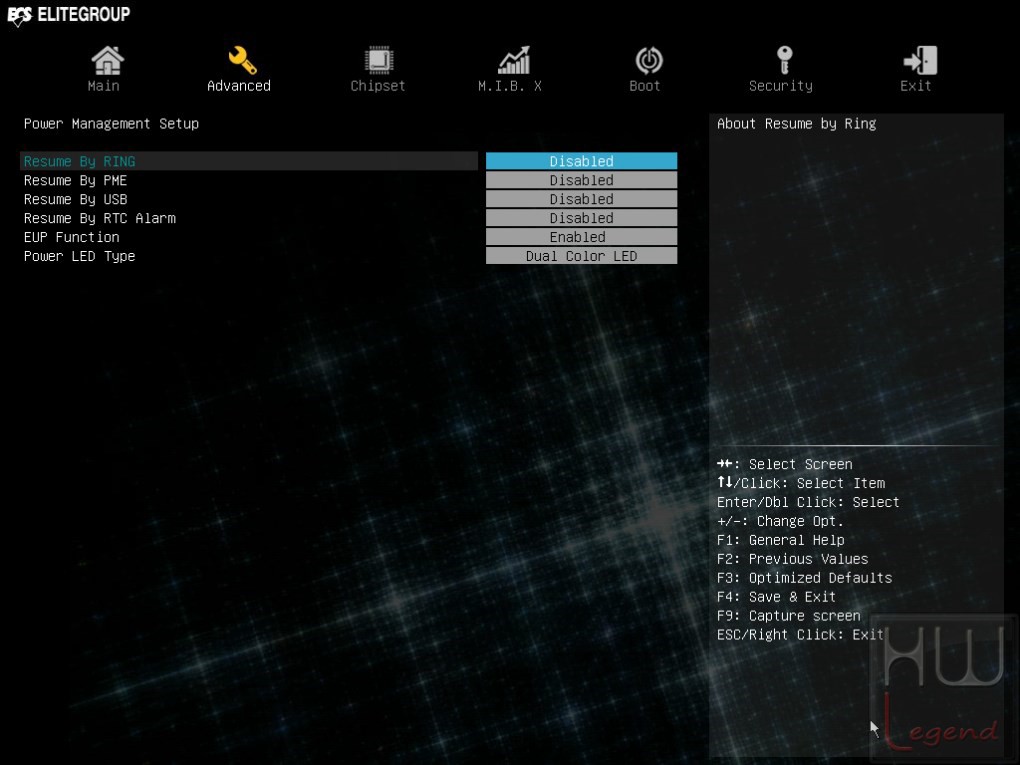
Task: Open the Main home icon
Action: coord(107,60)
